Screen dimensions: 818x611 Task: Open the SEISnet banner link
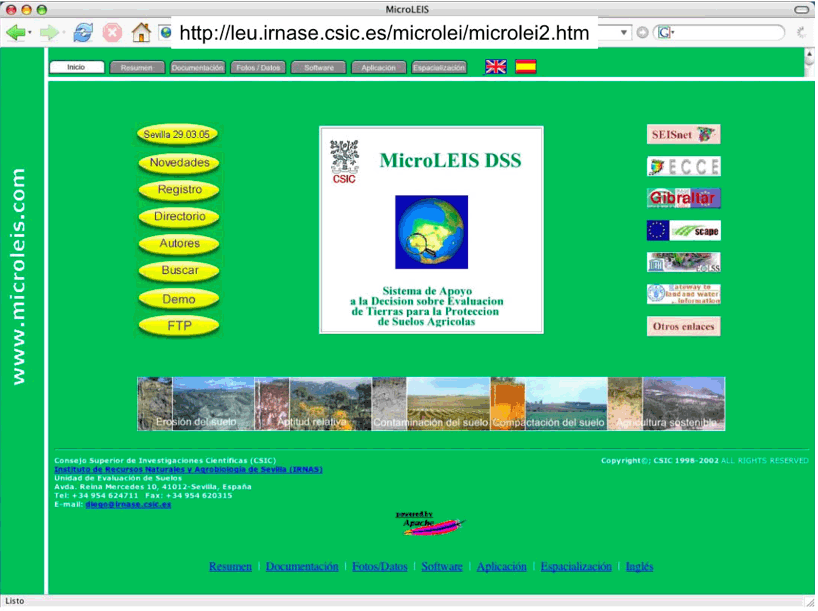pos(683,134)
